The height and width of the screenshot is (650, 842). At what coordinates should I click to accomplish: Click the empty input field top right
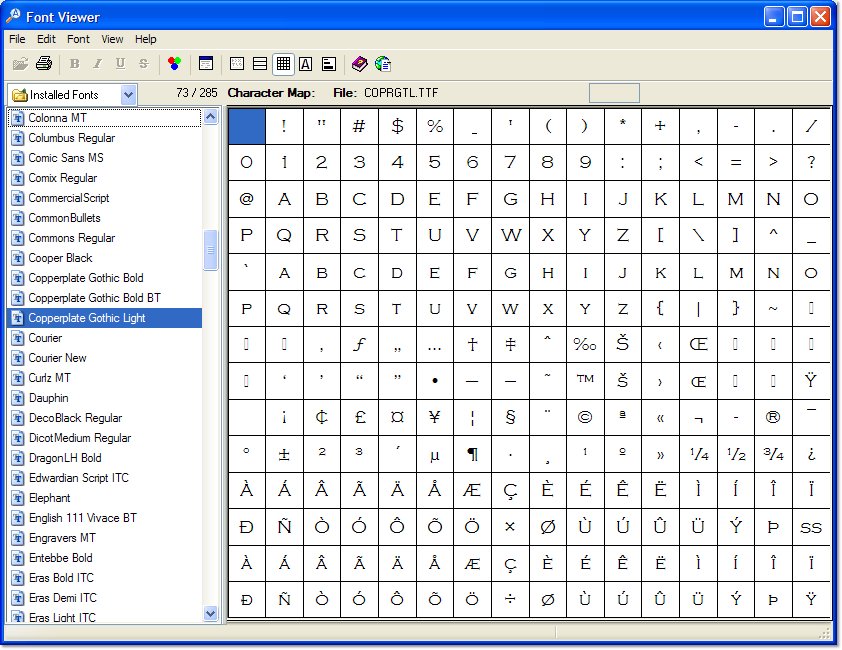tap(613, 91)
